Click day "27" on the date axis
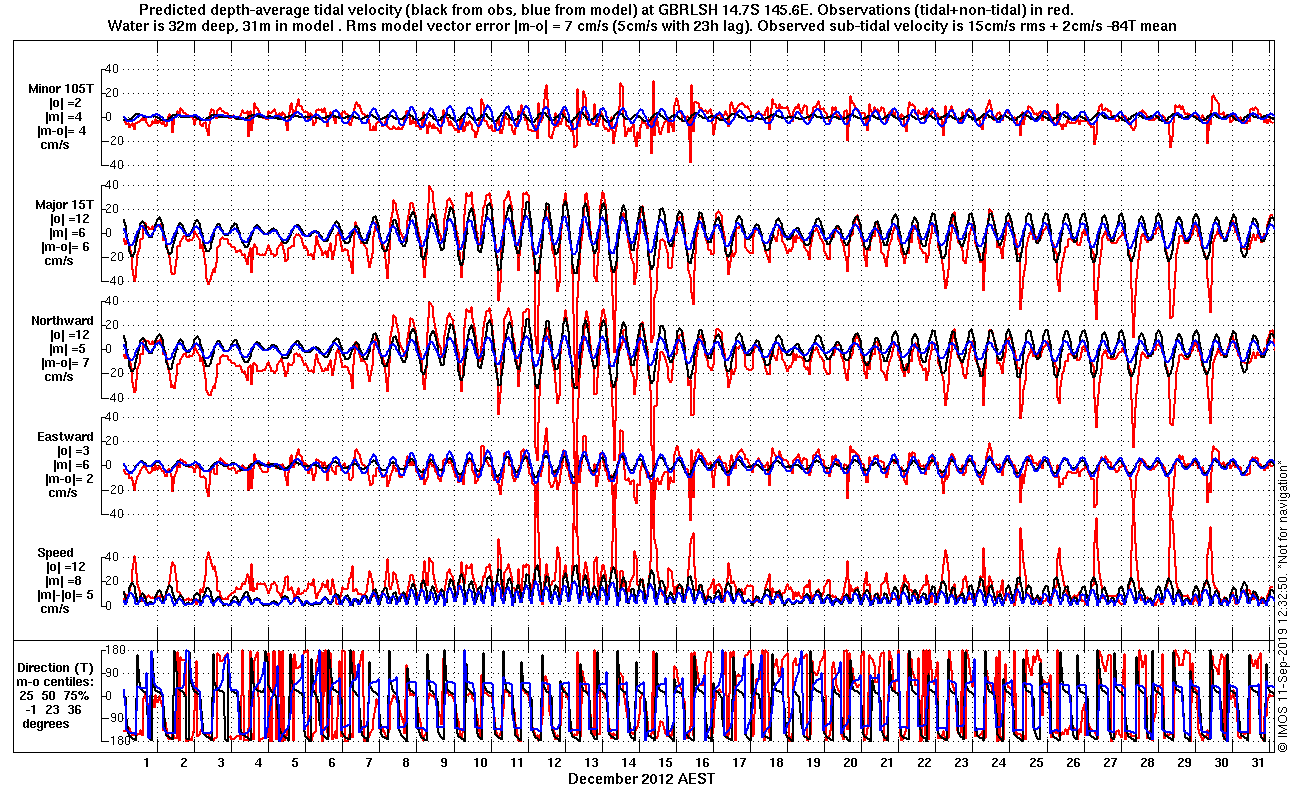This screenshot has height=800, width=1300. 1109,762
